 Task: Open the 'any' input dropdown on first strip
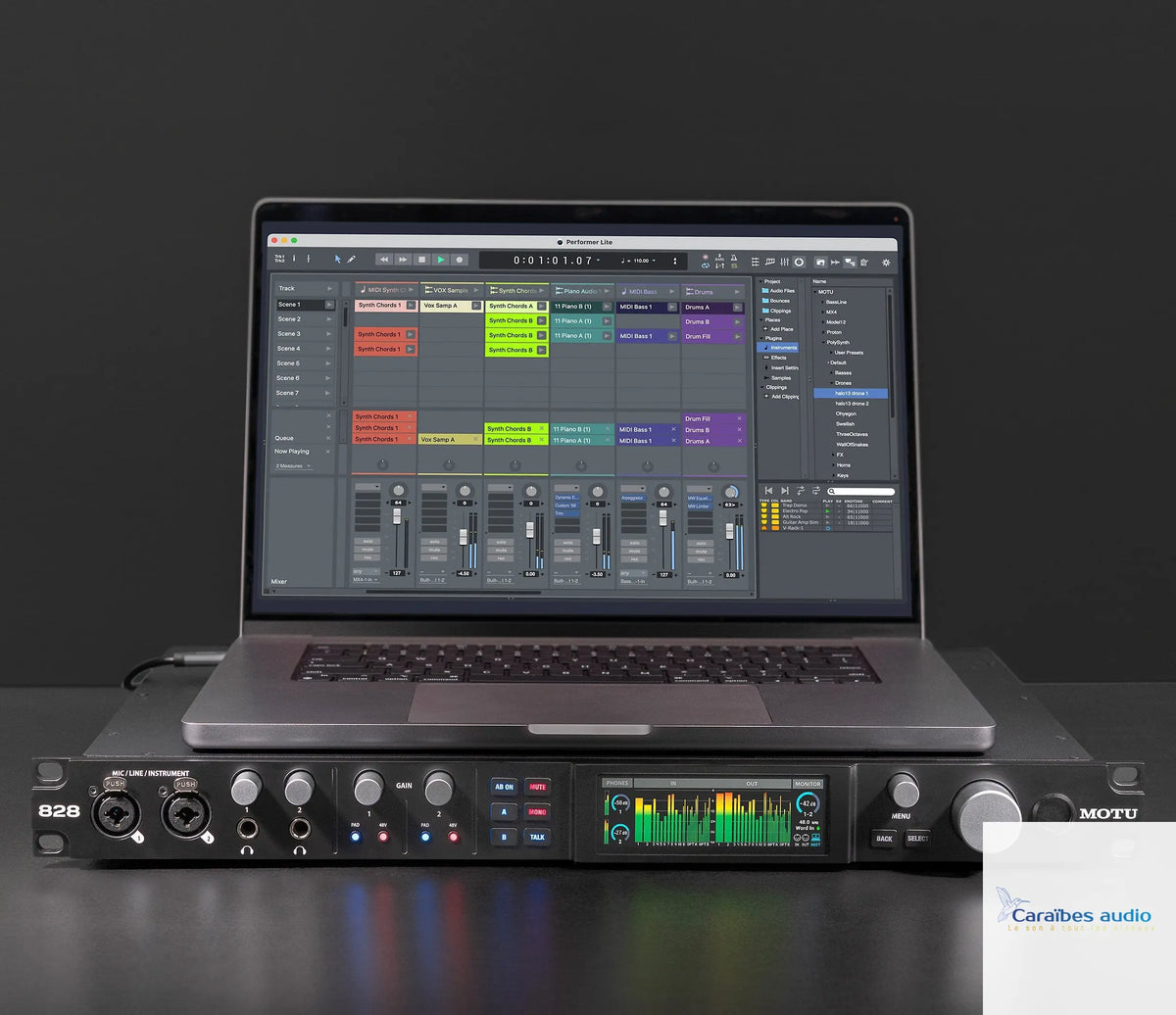(x=366, y=571)
